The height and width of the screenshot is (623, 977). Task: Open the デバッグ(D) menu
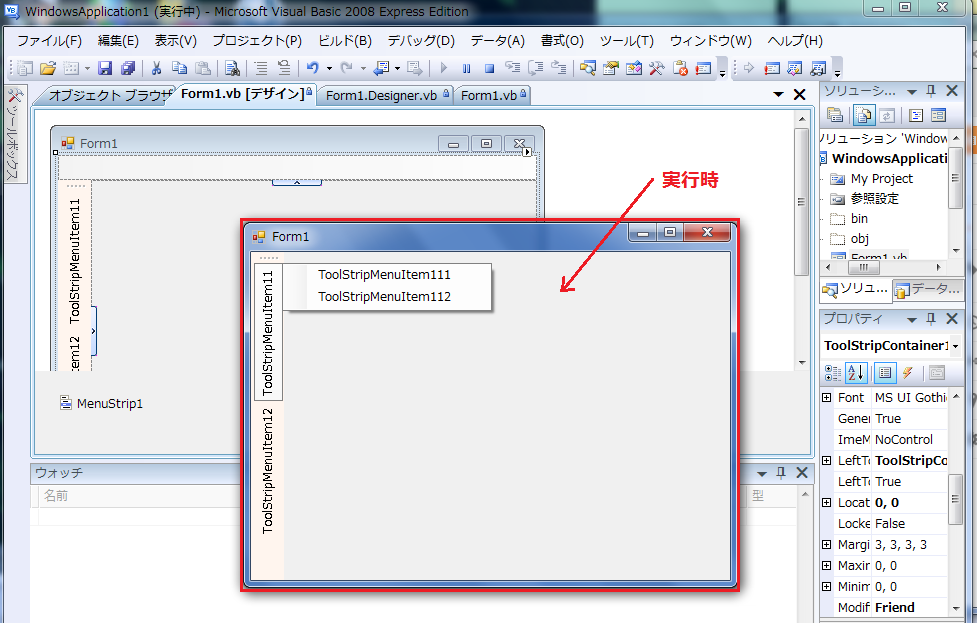[421, 41]
